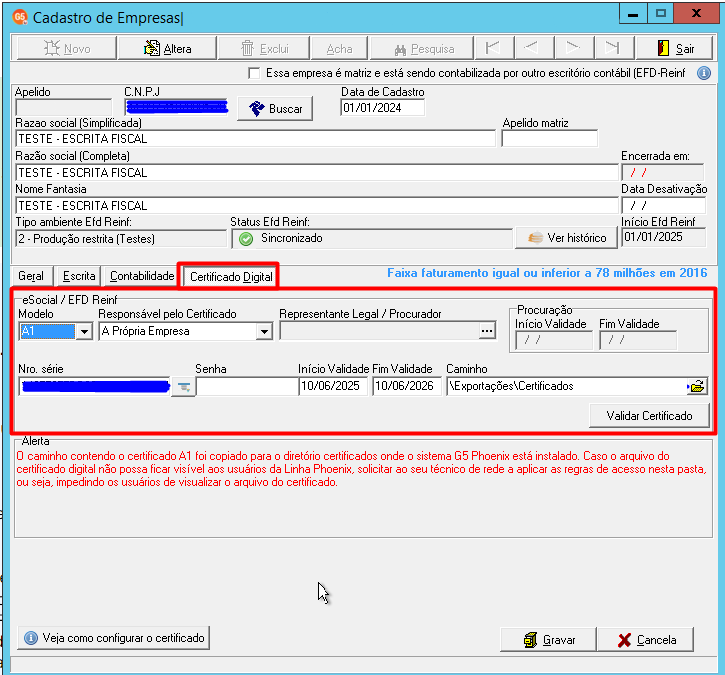This screenshot has height=675, width=725.
Task: Click the ellipsis button for Representante Legal
Action: point(487,331)
